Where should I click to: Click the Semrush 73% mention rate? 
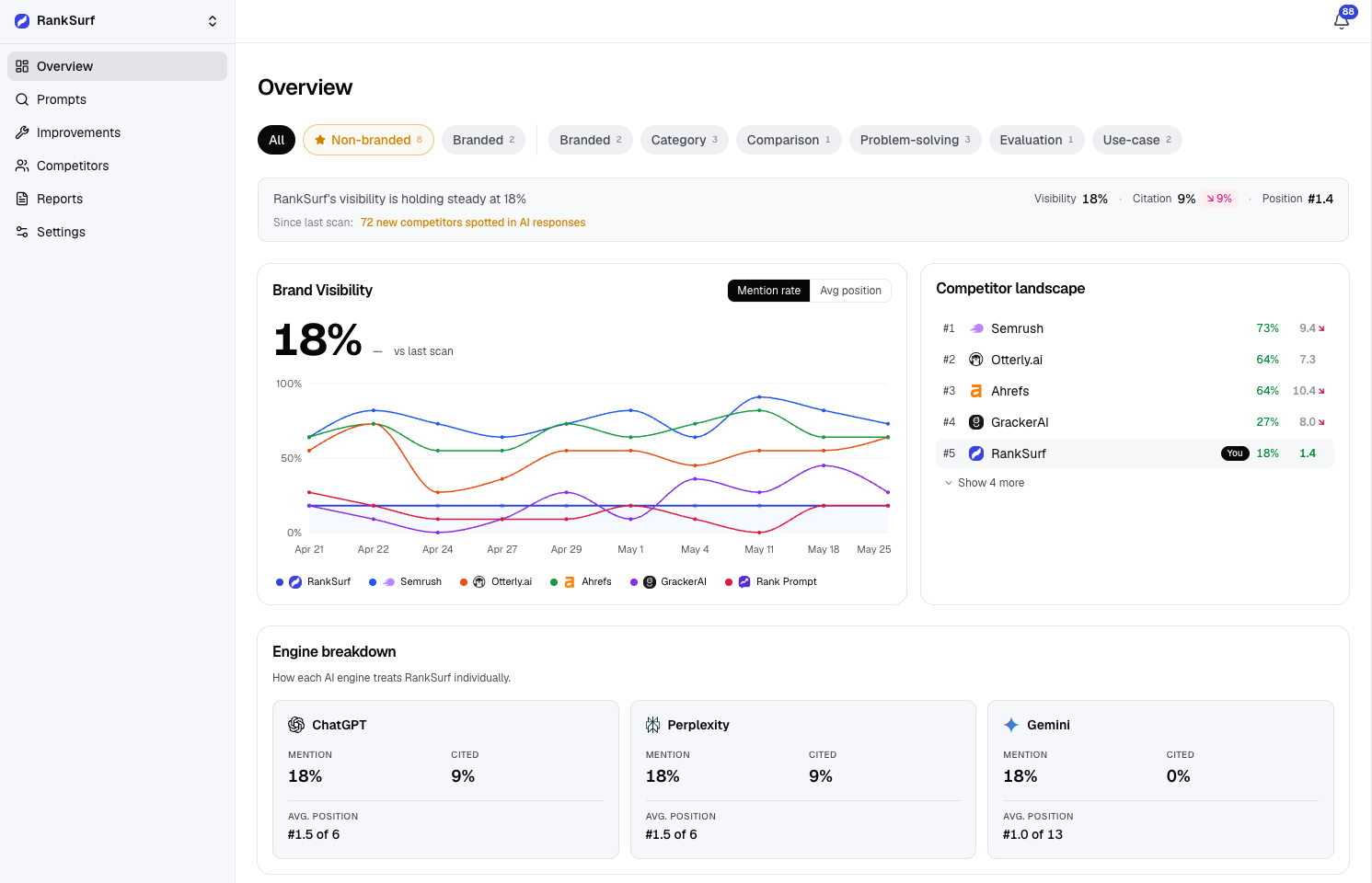[x=1267, y=328]
